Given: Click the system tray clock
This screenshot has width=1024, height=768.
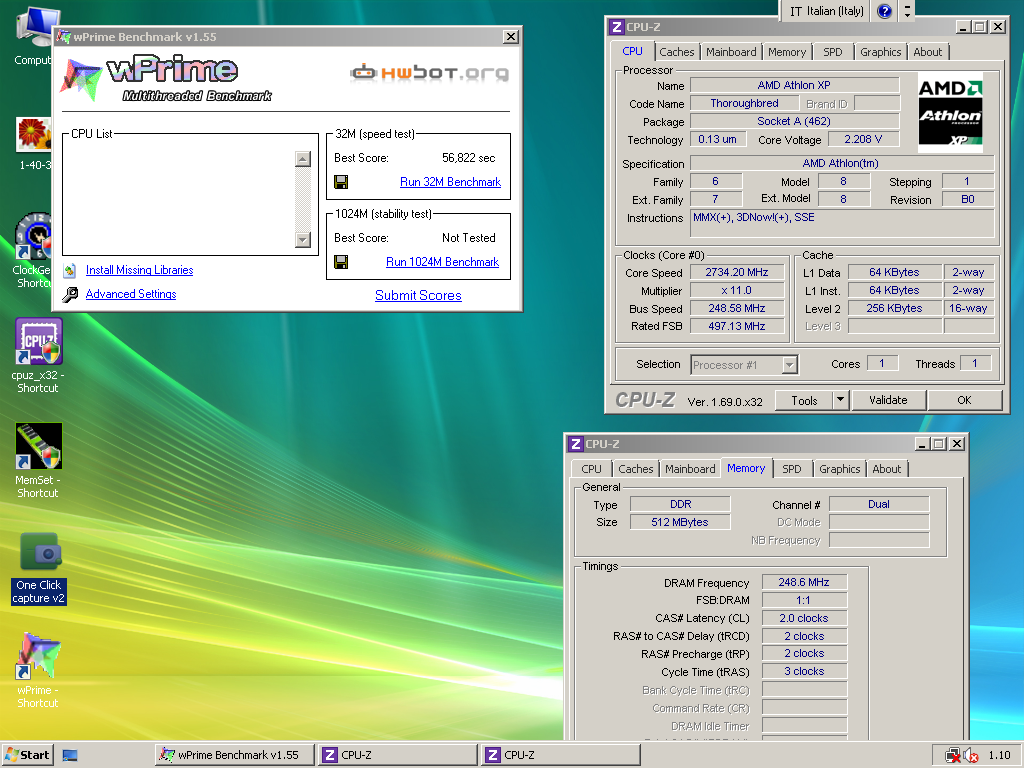Looking at the screenshot, I should [x=999, y=755].
